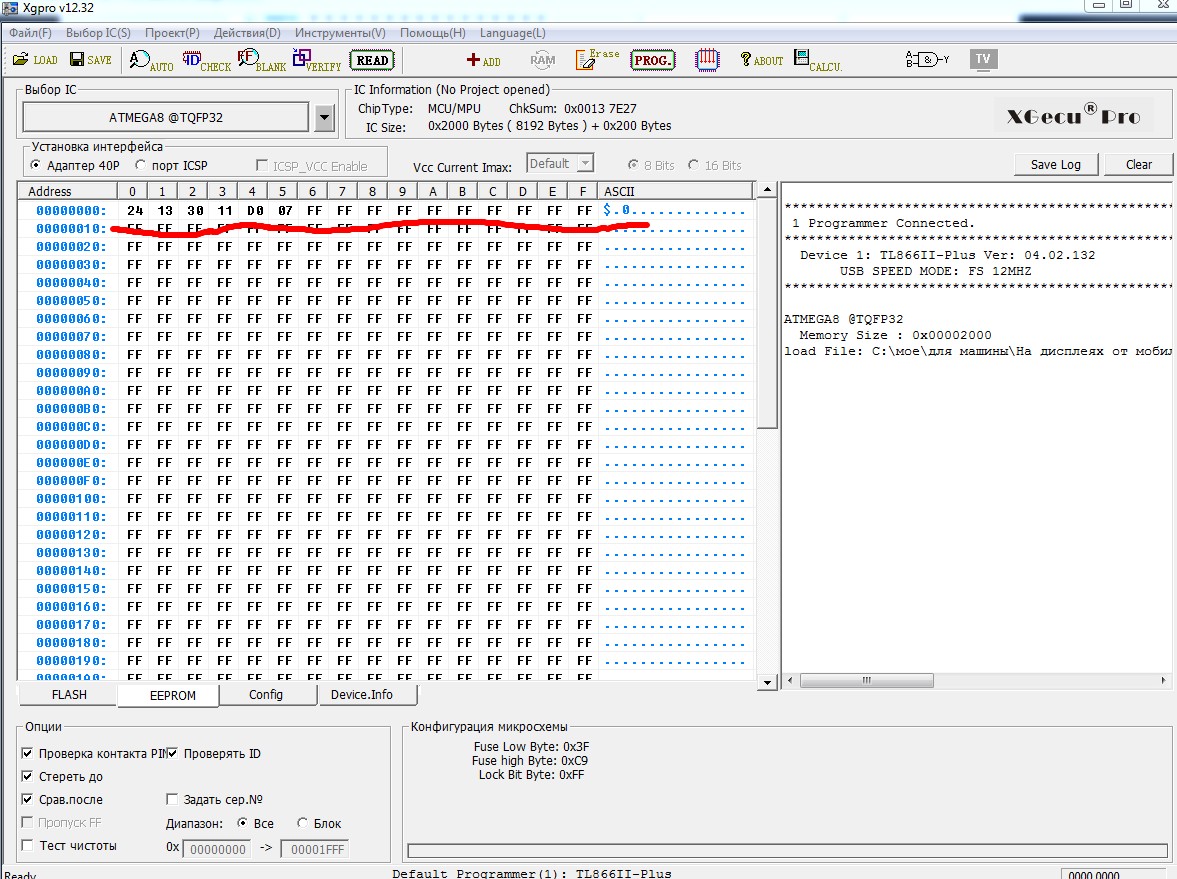Open the Language(L) menu

512,33
